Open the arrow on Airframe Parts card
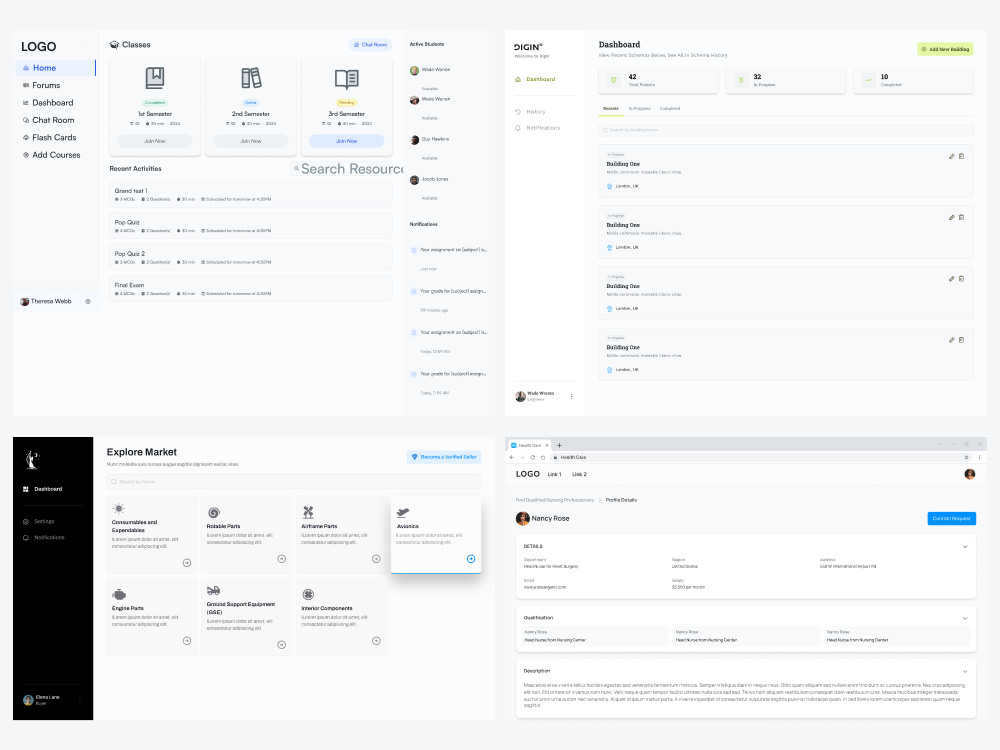 (x=376, y=559)
